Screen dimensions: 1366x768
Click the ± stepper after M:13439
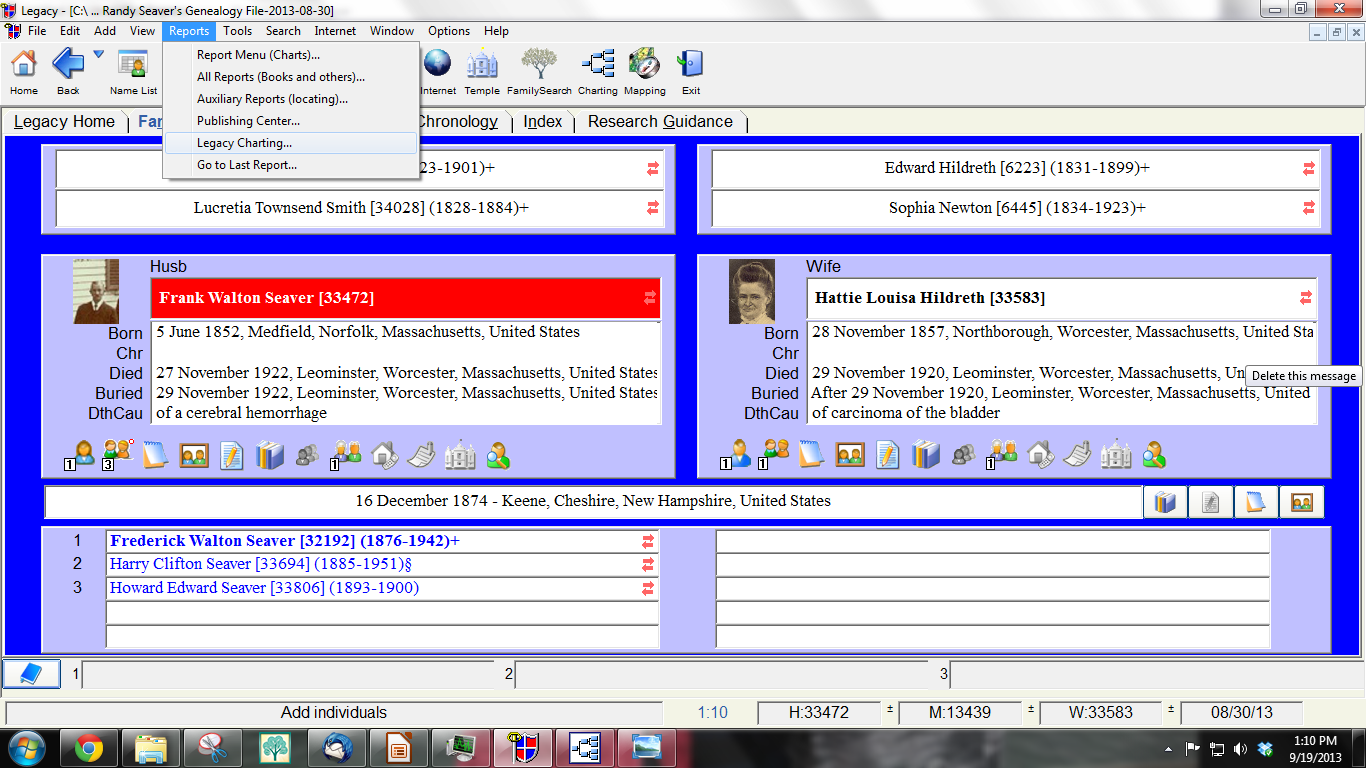(1030, 711)
